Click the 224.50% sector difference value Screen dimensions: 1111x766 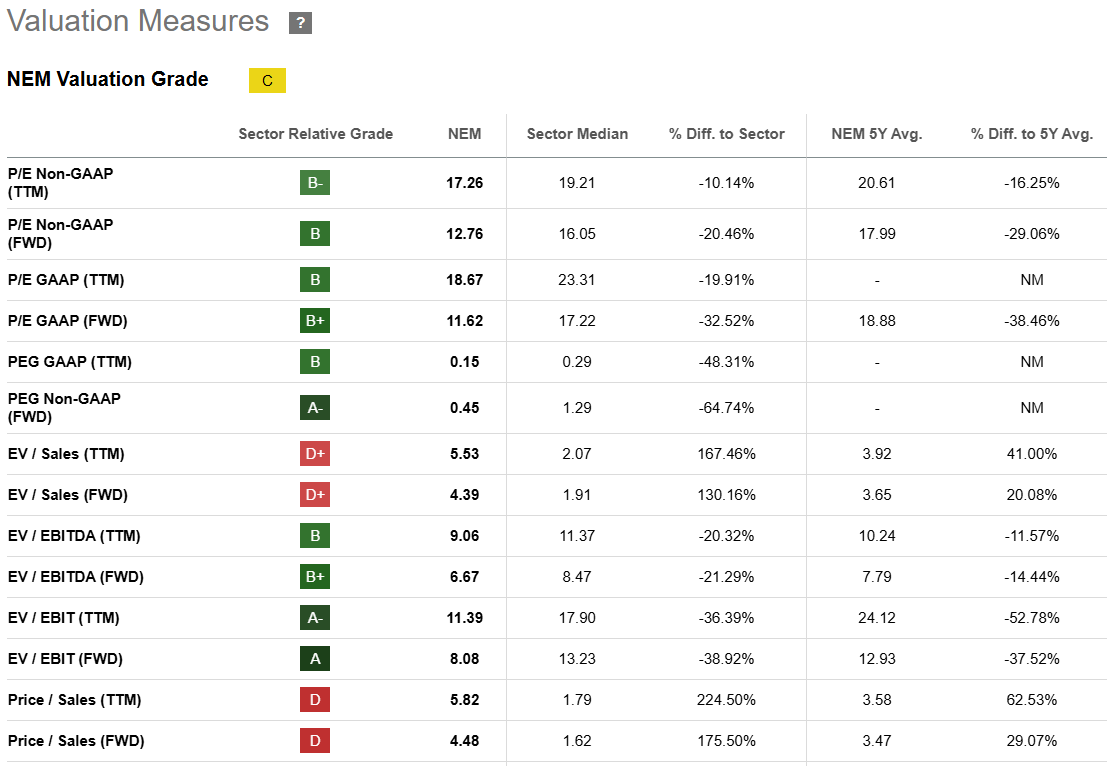click(726, 700)
